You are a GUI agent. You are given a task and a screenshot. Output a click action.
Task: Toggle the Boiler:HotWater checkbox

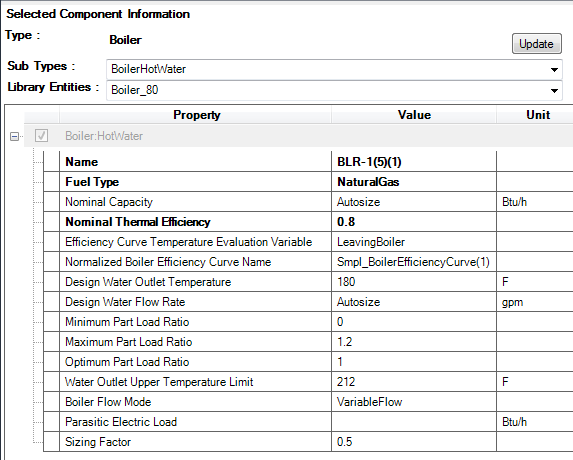click(x=41, y=136)
